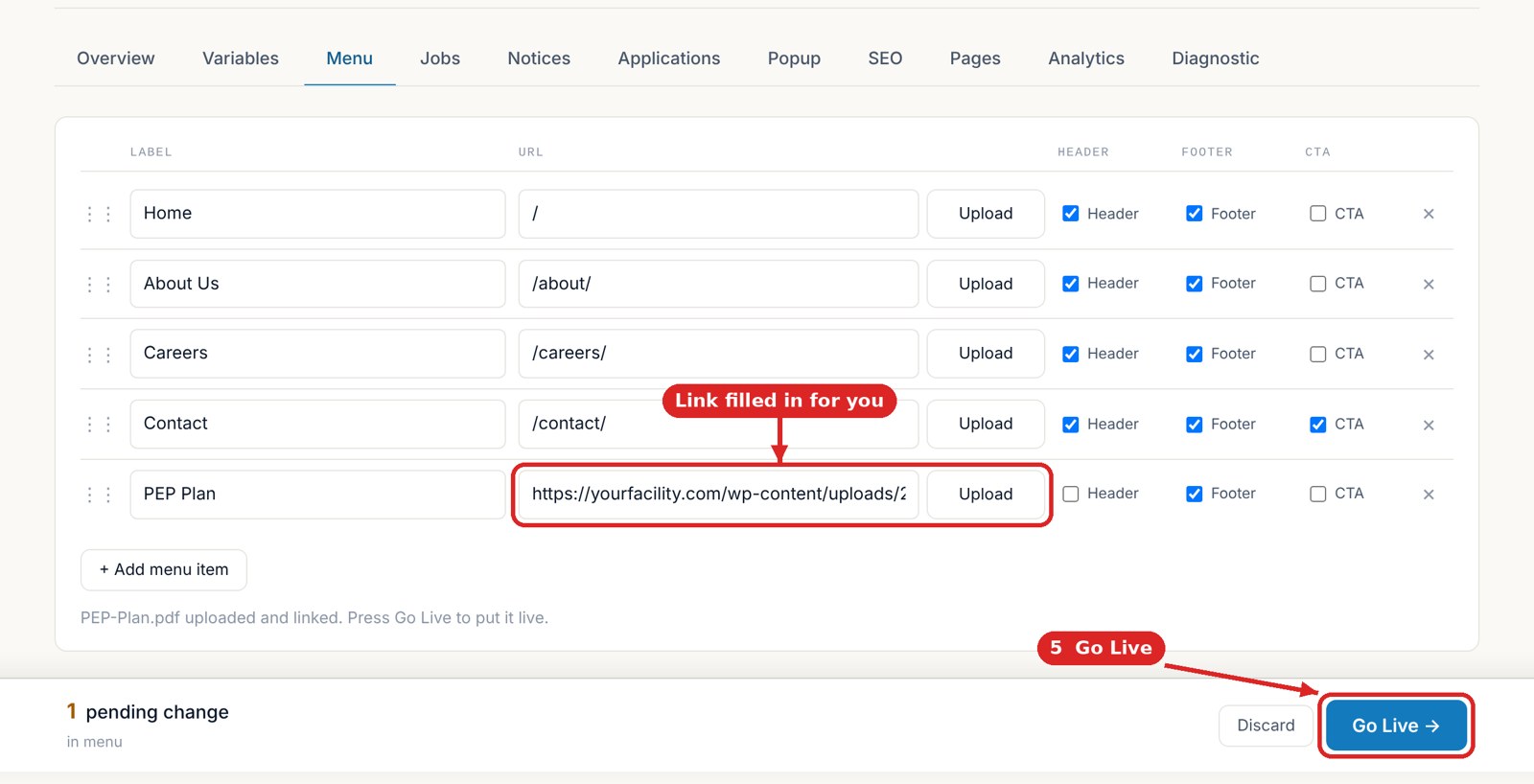Viewport: 1534px width, 784px height.
Task: Edit the Careers label field
Action: (317, 354)
